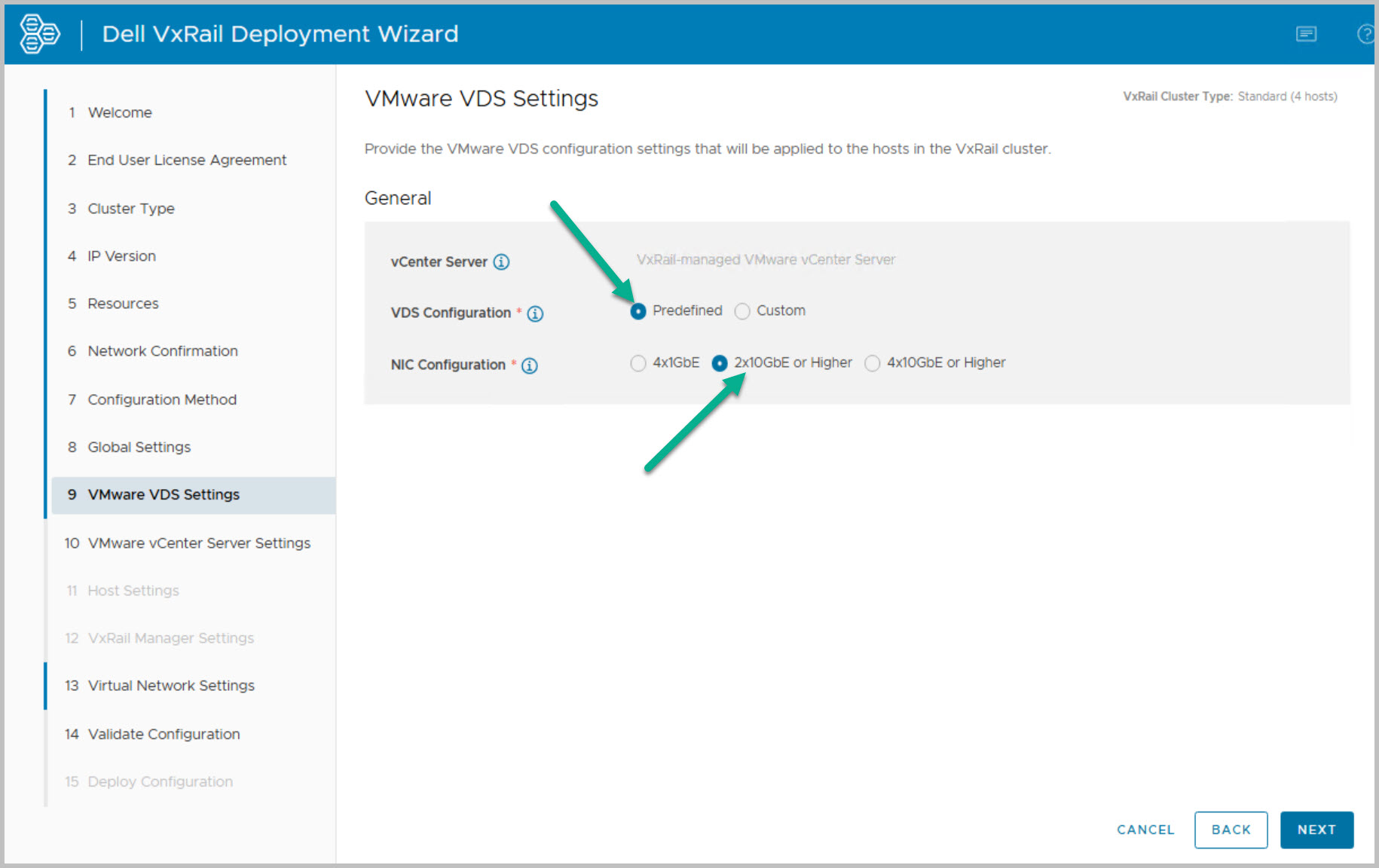Select the Predefined VDS configuration option

point(638,311)
